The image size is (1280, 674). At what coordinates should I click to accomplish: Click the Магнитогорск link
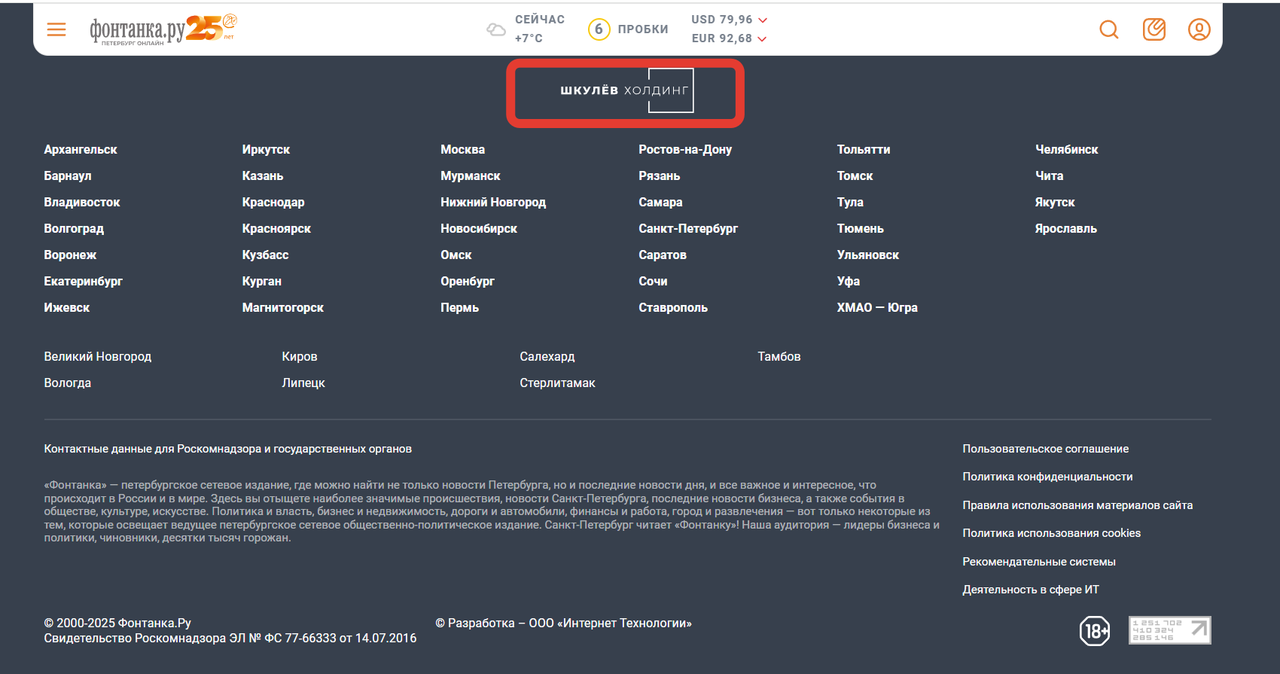click(283, 308)
